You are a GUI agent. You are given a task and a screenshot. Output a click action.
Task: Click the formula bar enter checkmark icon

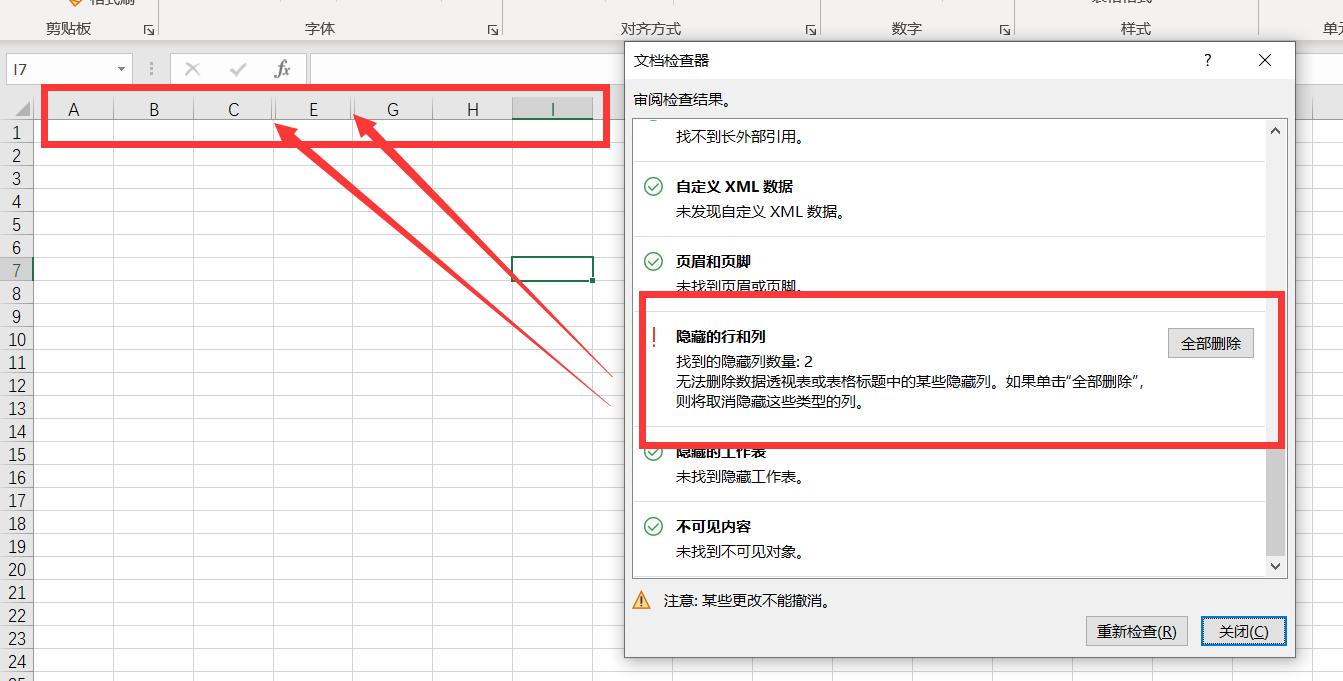click(x=238, y=68)
